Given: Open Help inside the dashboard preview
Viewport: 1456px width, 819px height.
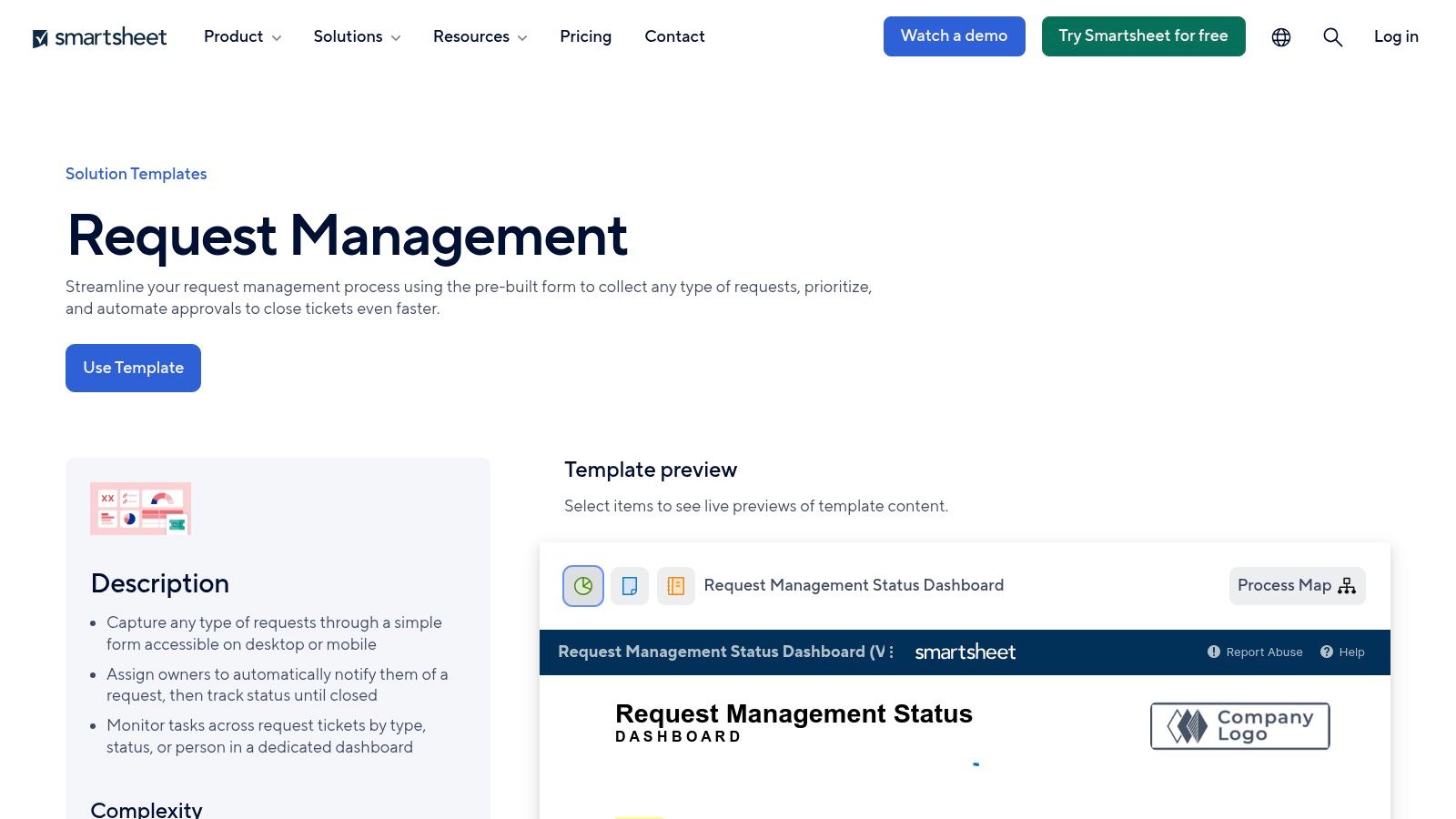Looking at the screenshot, I should pos(1342,652).
